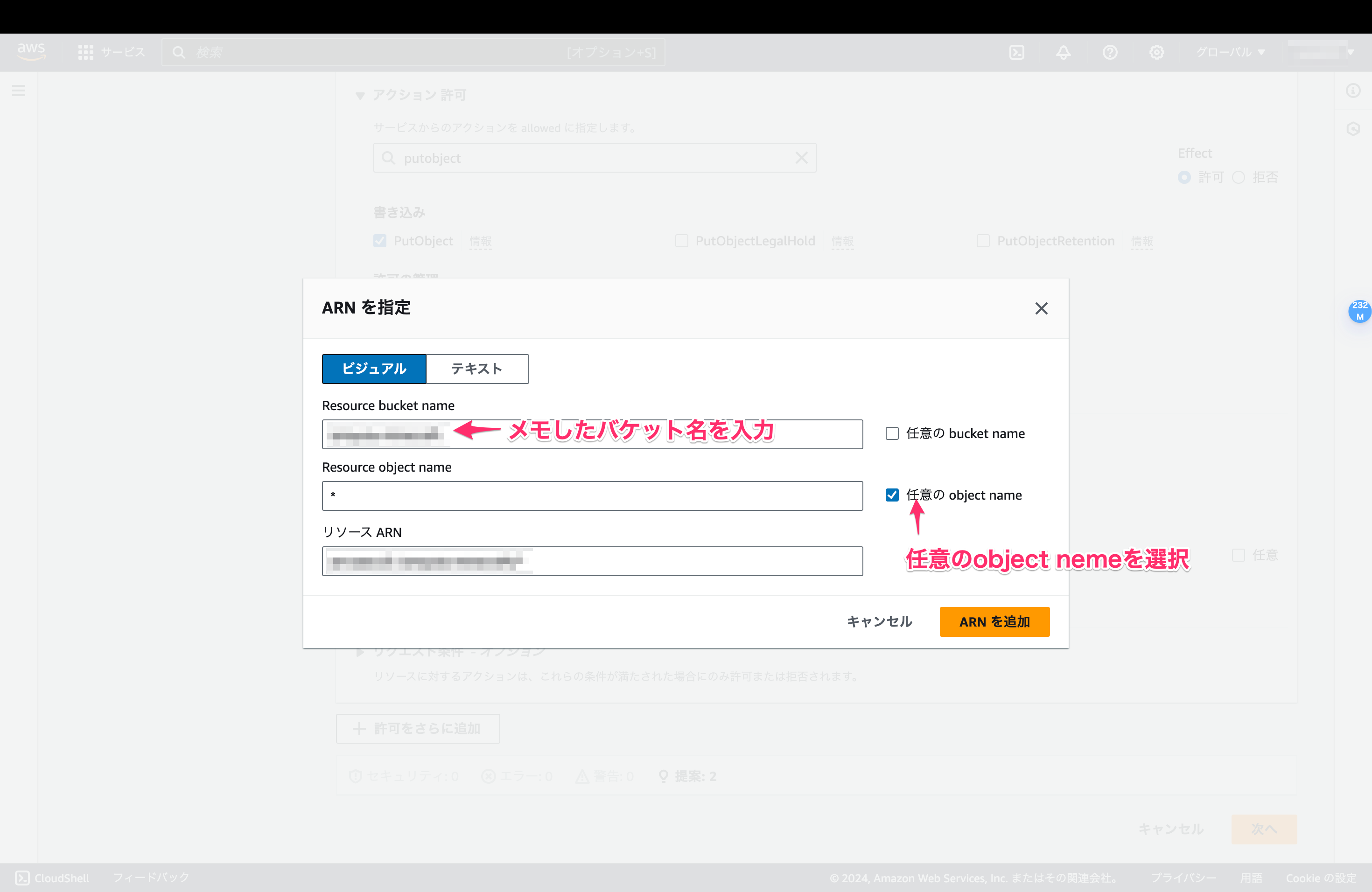Enable the 任意の bucket name checkbox
This screenshot has height=892, width=1372.
[892, 433]
